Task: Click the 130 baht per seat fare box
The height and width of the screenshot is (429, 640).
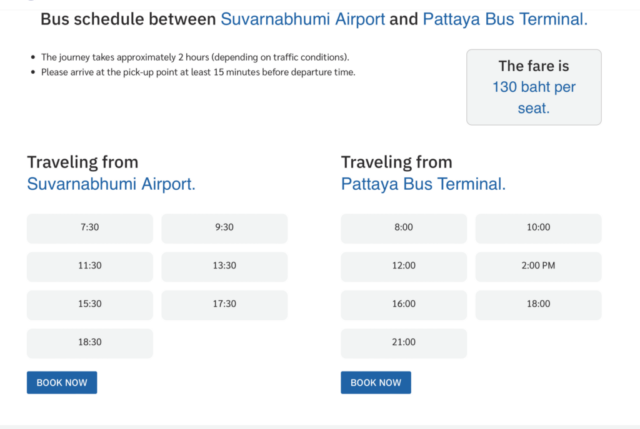Action: coord(534,87)
